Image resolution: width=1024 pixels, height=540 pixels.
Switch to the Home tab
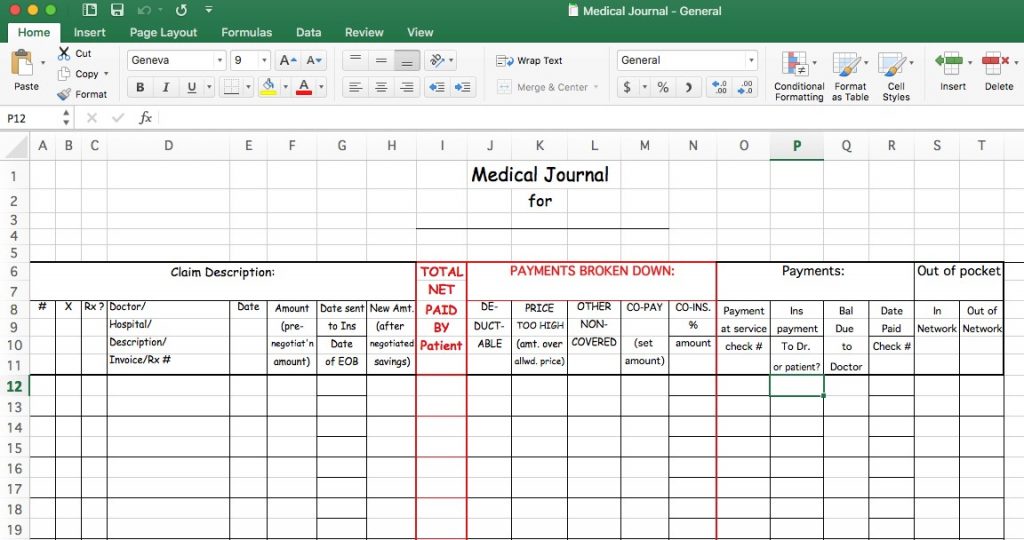coord(34,32)
